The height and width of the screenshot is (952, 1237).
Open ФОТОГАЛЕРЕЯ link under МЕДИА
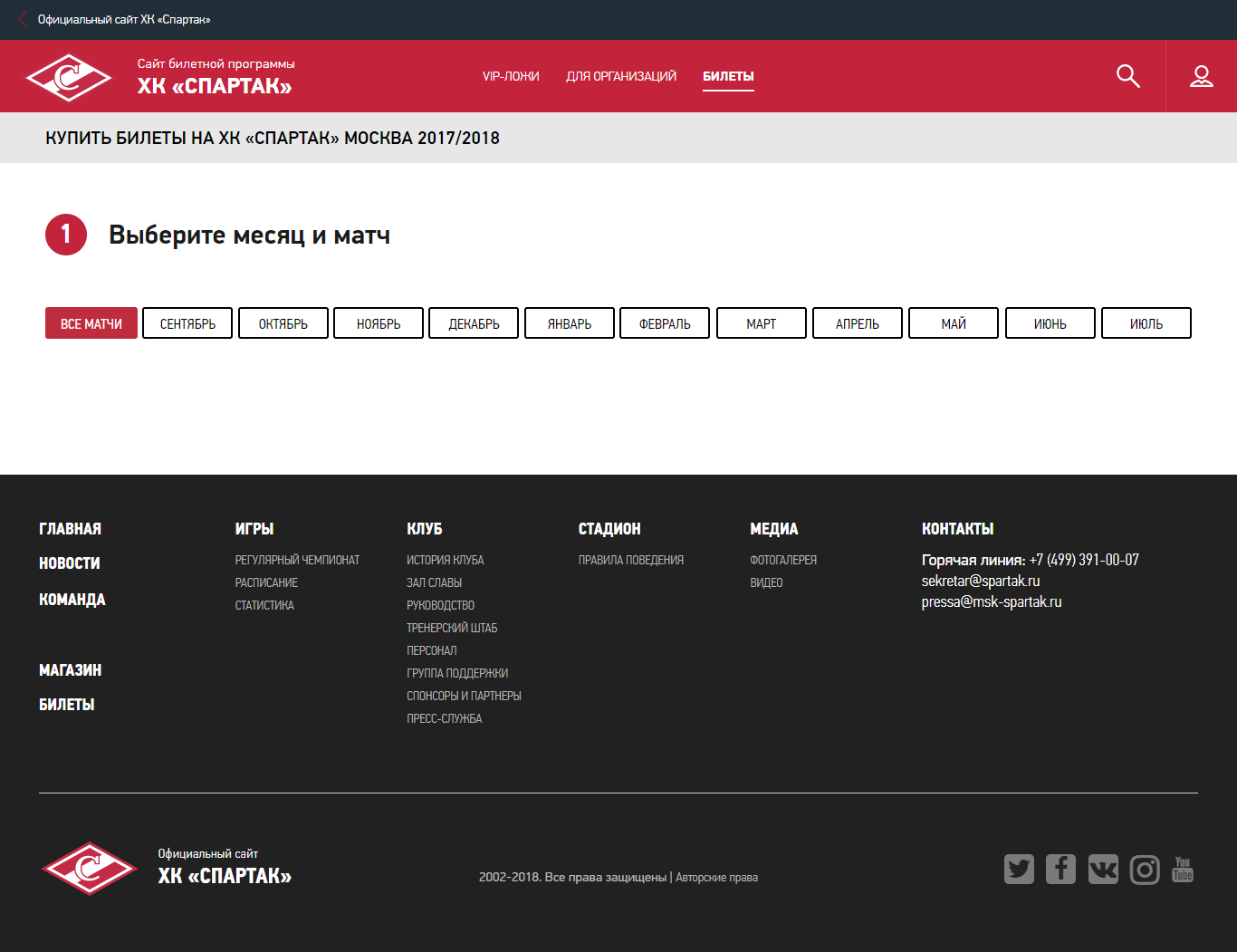pos(783,560)
